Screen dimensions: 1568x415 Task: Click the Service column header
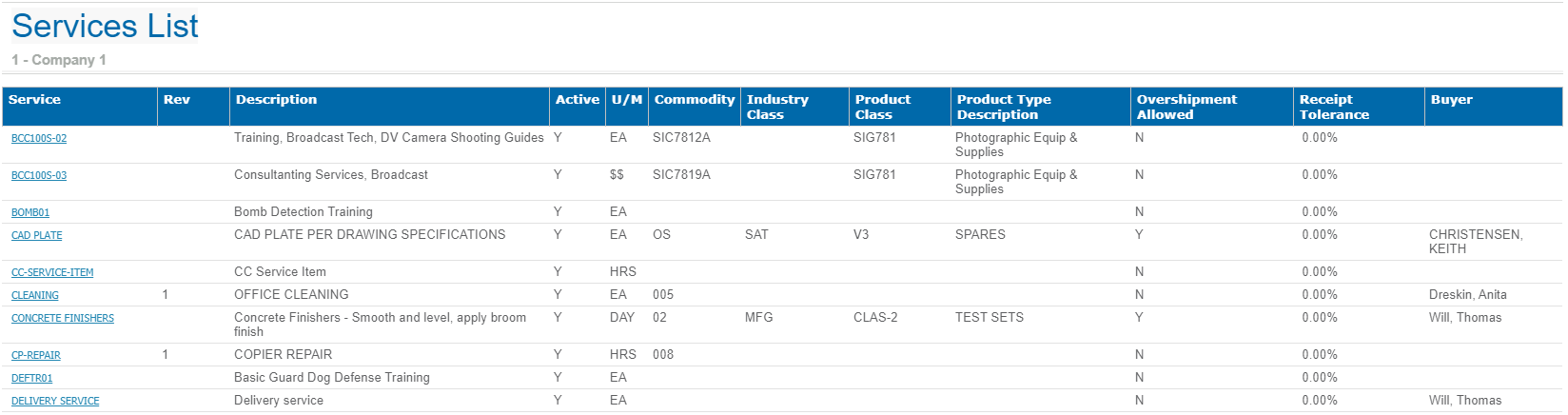[34, 100]
